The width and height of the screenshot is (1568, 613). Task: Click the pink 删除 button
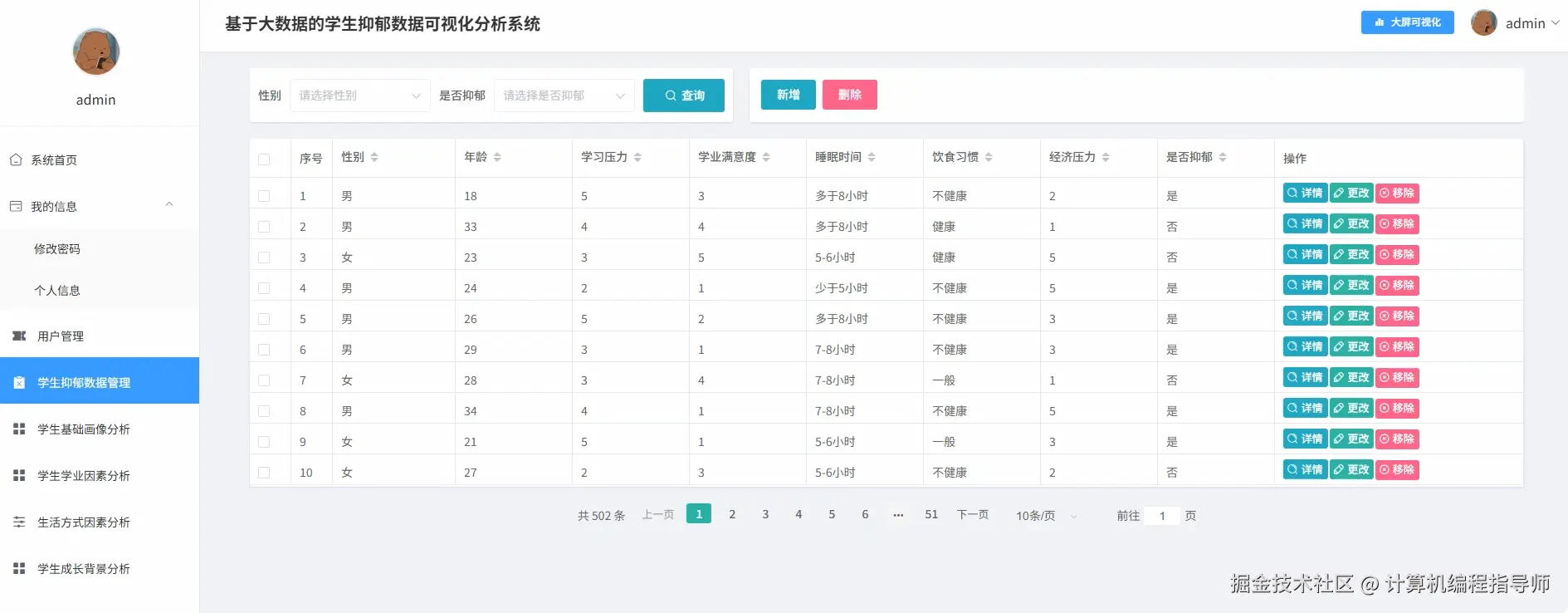coord(850,95)
